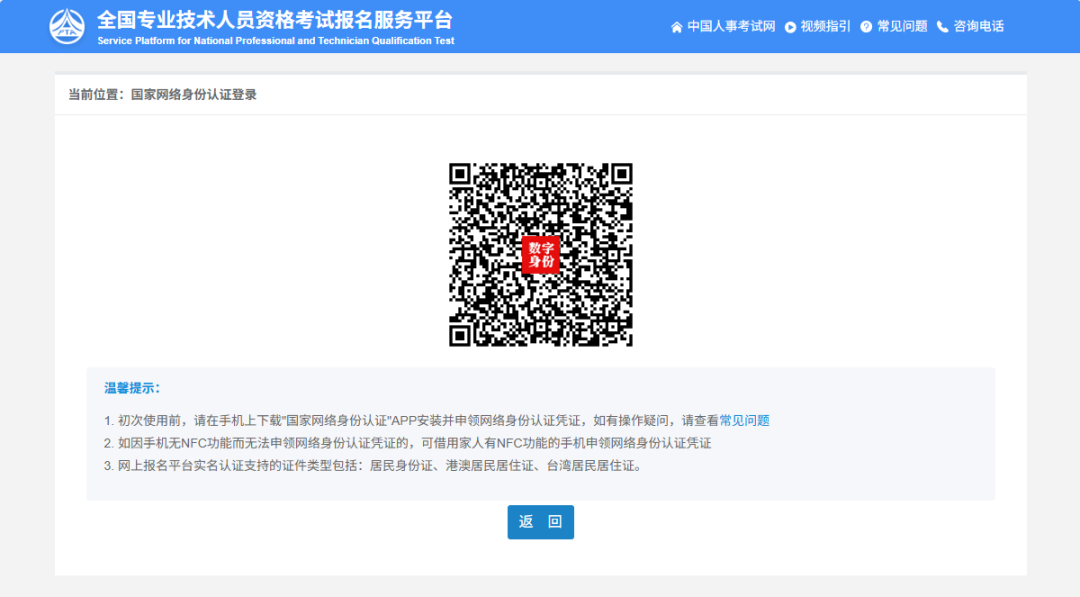1080x597 pixels.
Task: Click the 常见问题 link inside the tips text
Action: (747, 420)
